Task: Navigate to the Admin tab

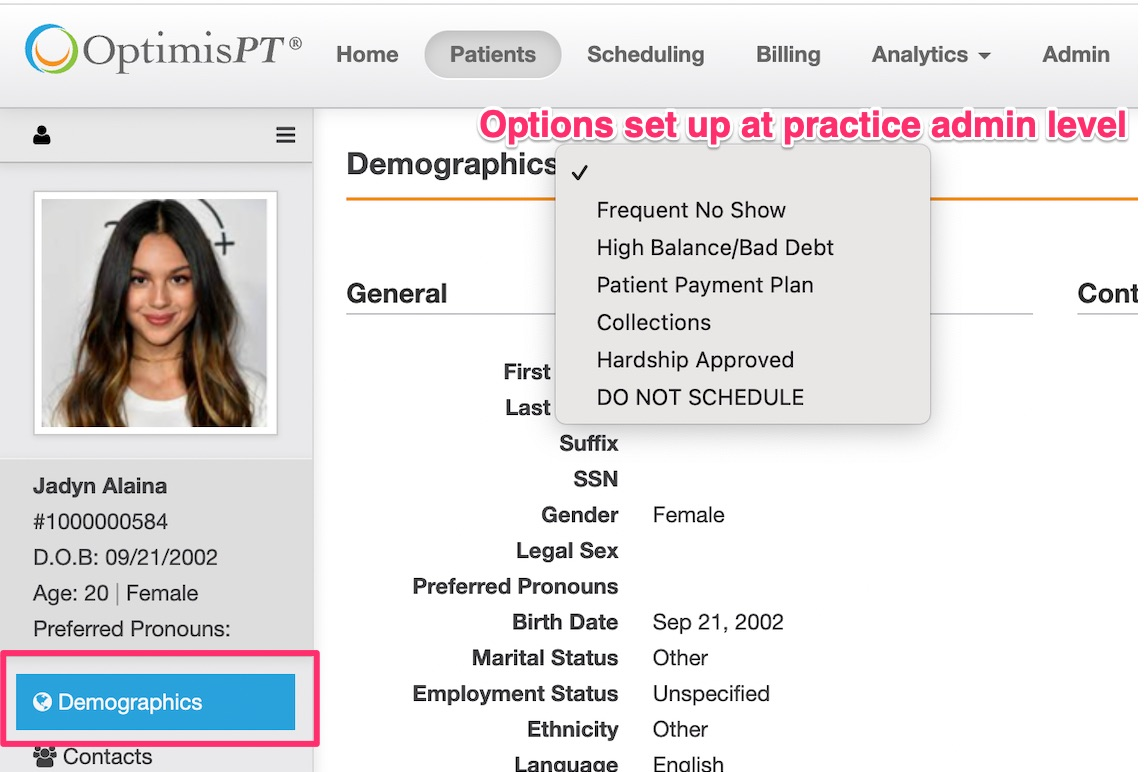Action: [x=1076, y=55]
